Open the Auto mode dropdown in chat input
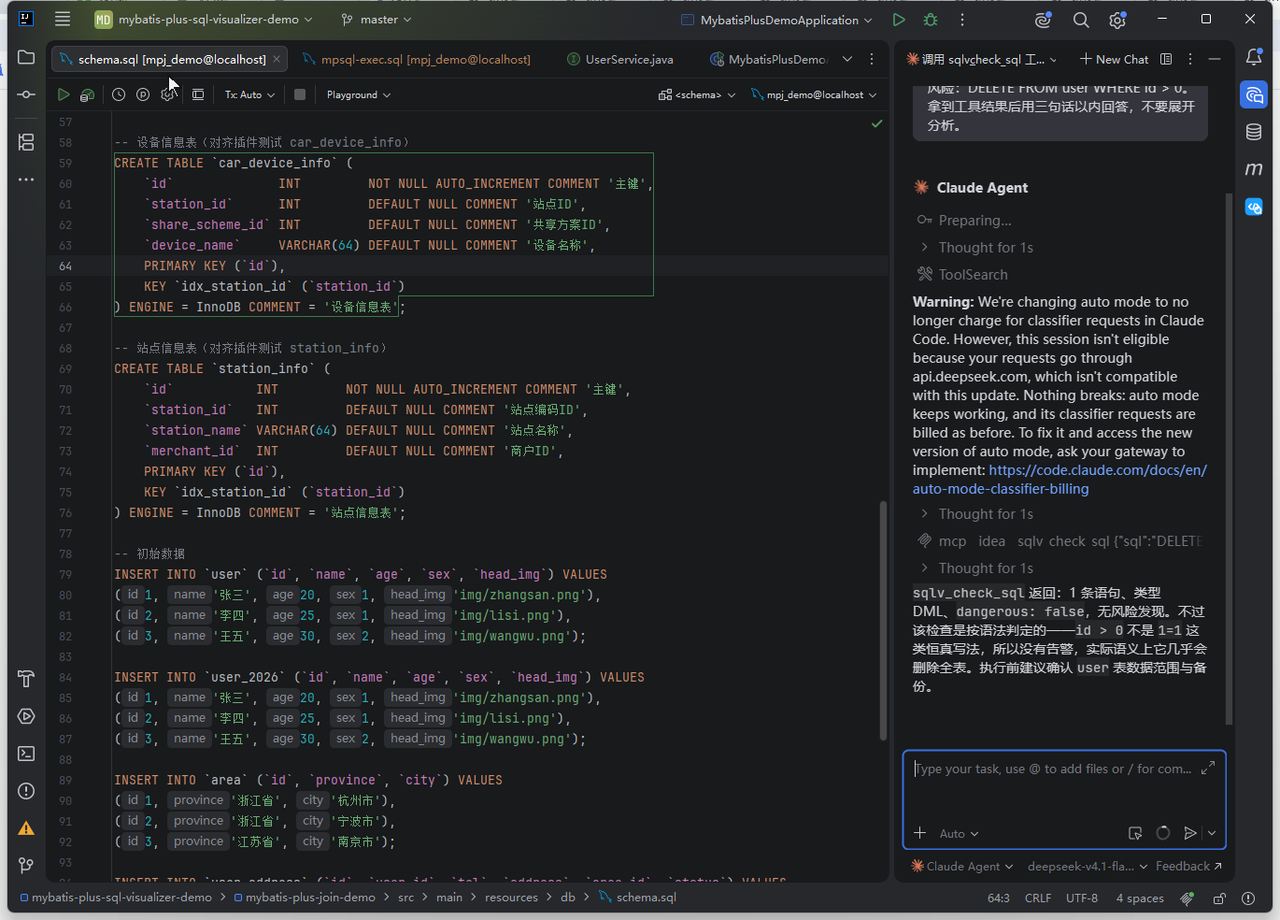Viewport: 1280px width, 920px height. coord(959,833)
